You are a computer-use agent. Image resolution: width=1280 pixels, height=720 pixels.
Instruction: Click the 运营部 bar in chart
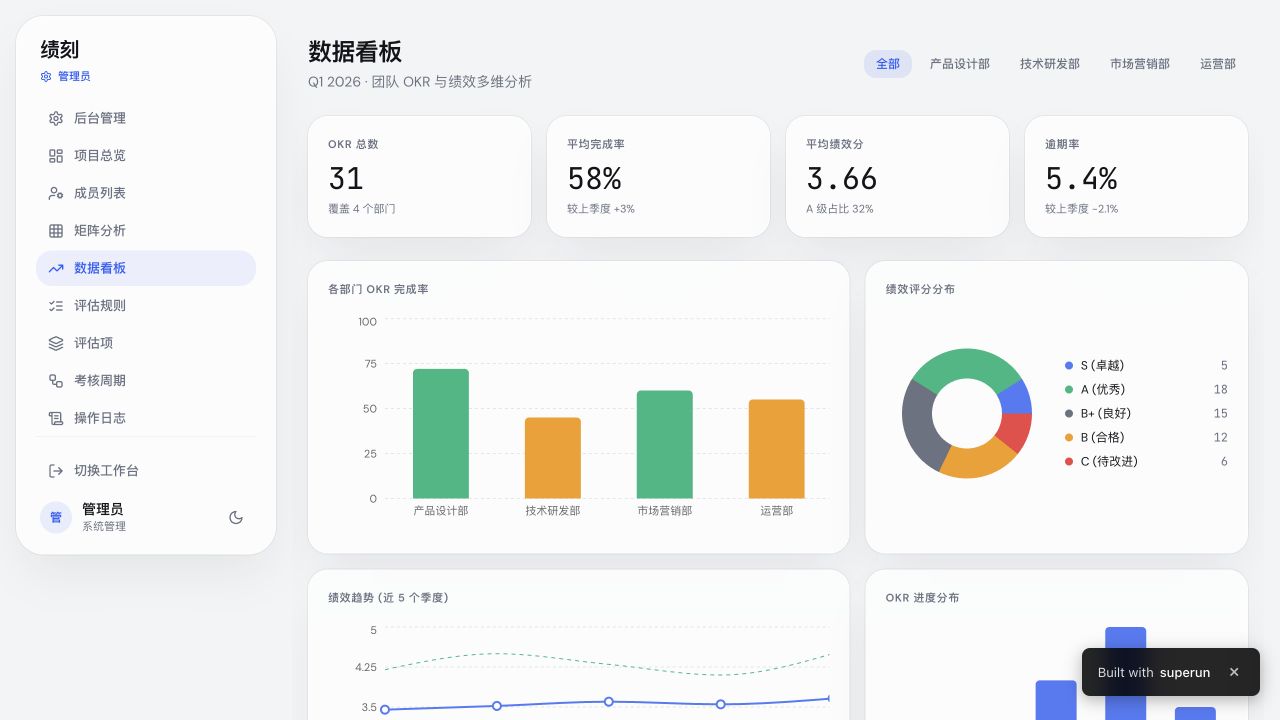[x=777, y=449]
